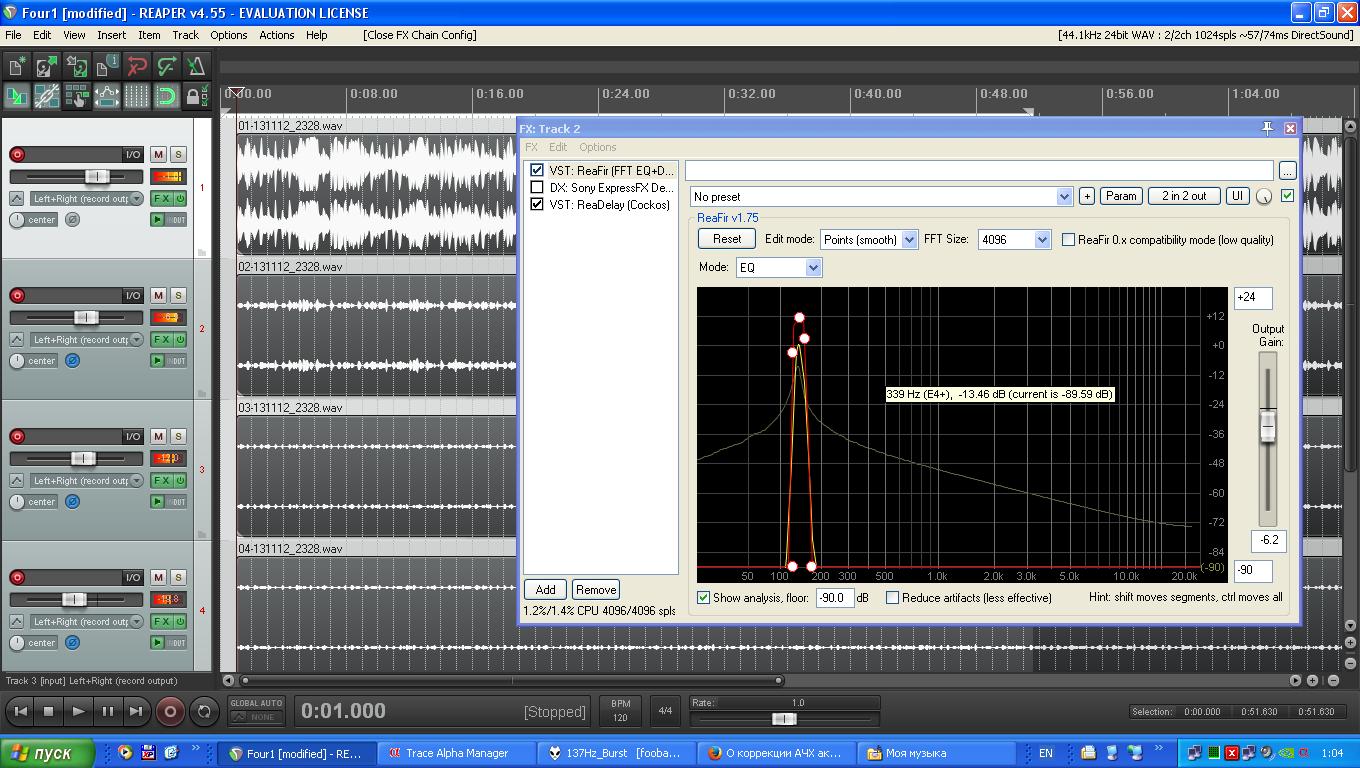
Task: Enable Reduce artifacts checkbox
Action: 892,597
